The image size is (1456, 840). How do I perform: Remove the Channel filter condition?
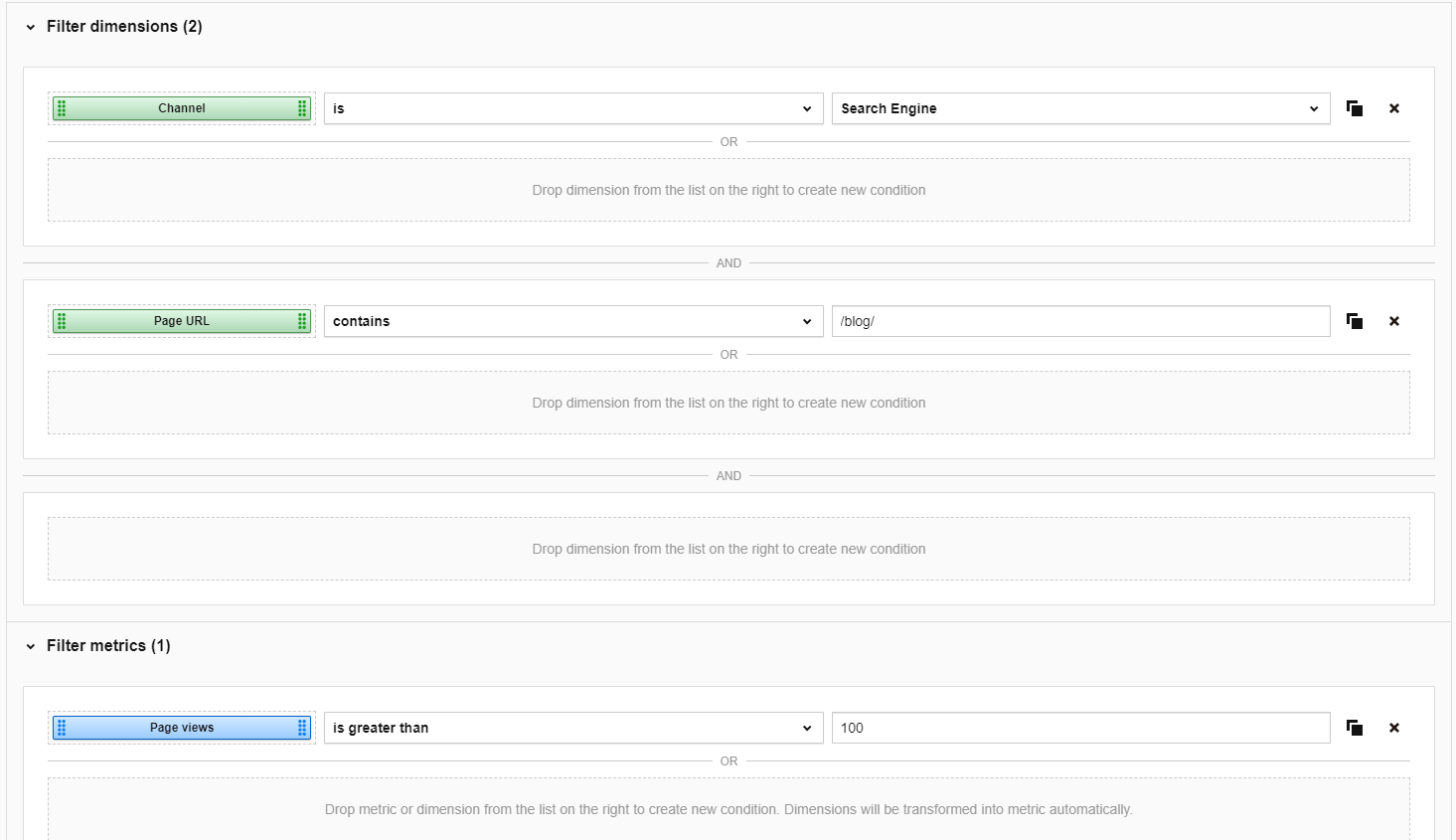click(1393, 108)
